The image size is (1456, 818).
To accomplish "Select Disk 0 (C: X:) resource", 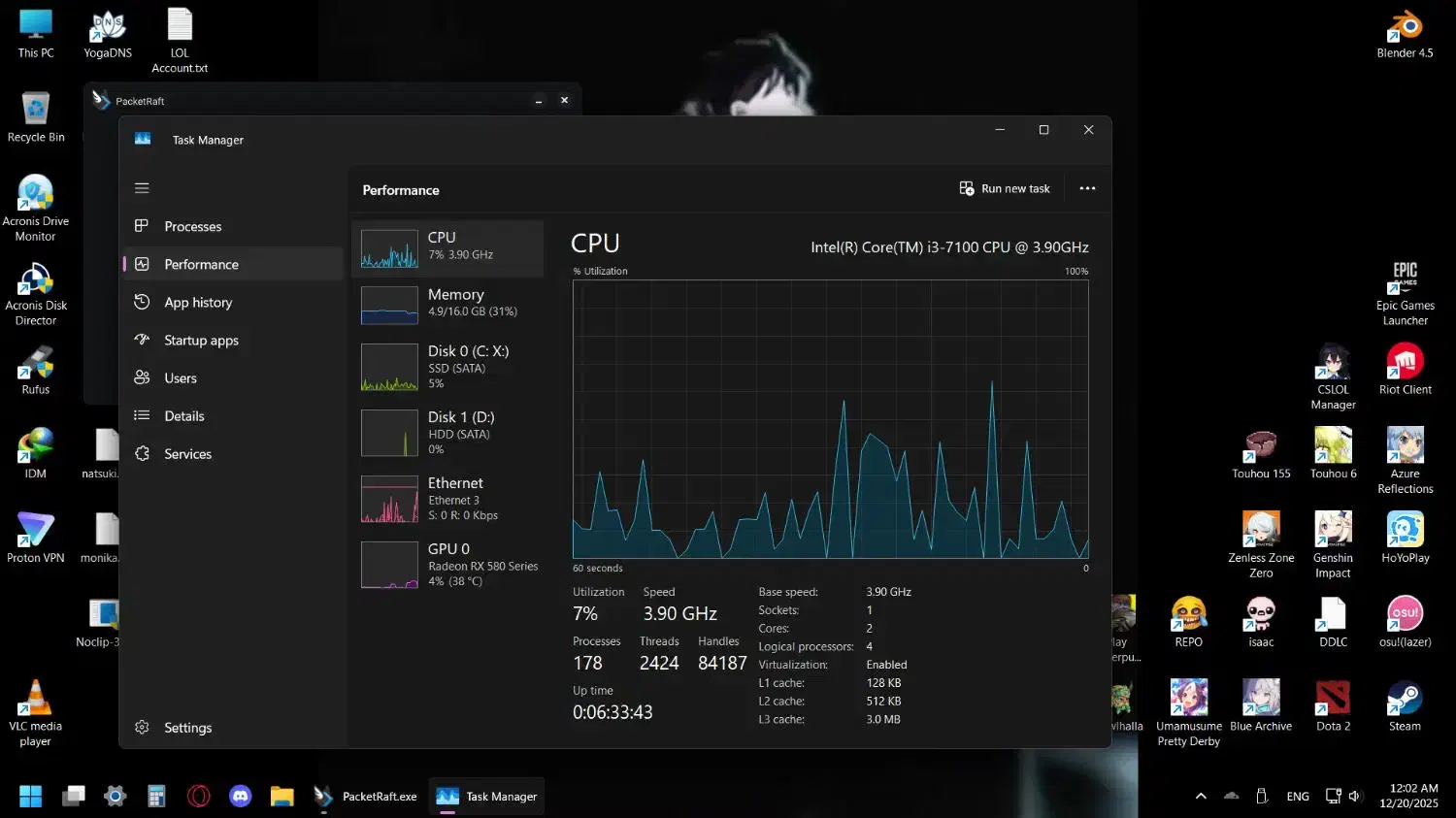I will tap(448, 367).
